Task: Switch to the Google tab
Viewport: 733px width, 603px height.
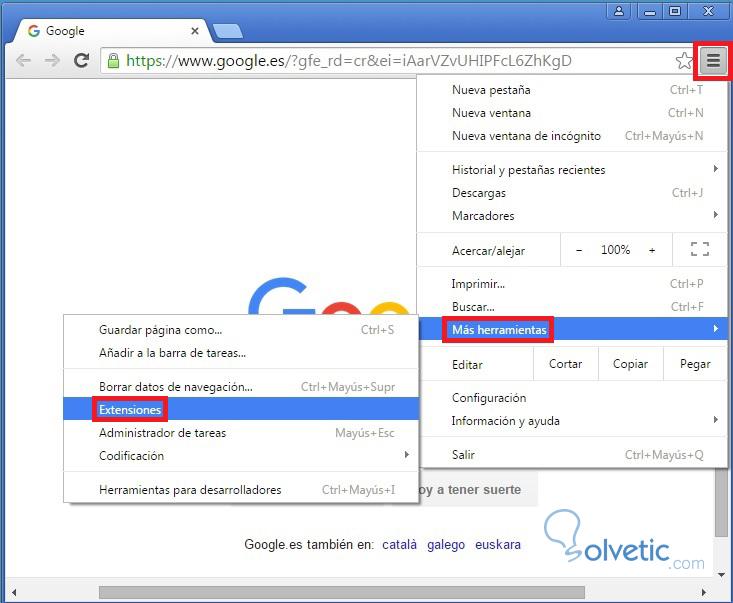Action: click(115, 31)
